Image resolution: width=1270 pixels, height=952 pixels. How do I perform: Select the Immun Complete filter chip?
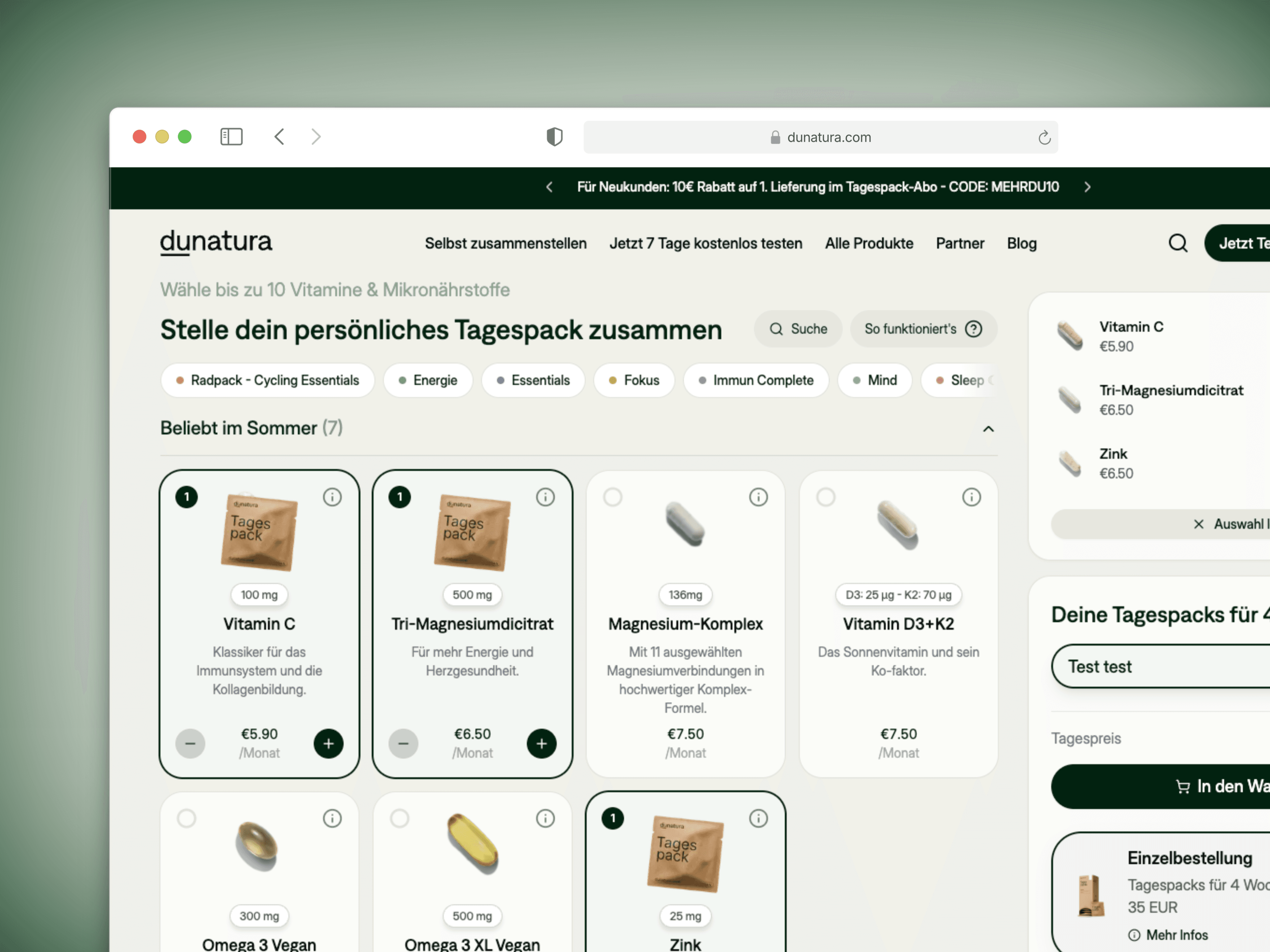pos(756,380)
